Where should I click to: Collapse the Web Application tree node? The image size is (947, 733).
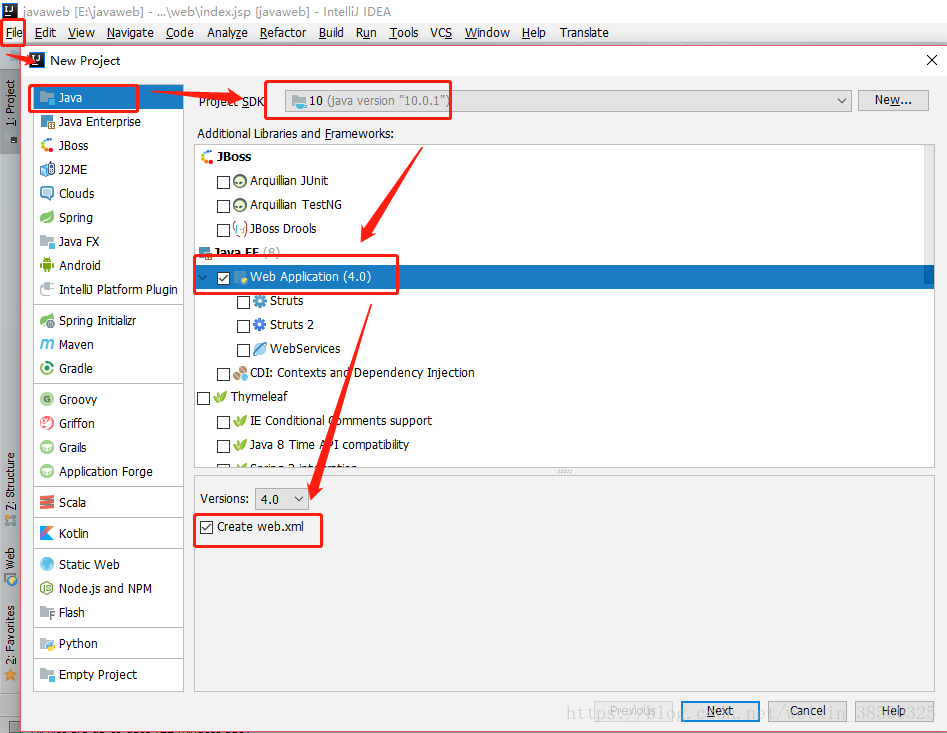point(203,278)
